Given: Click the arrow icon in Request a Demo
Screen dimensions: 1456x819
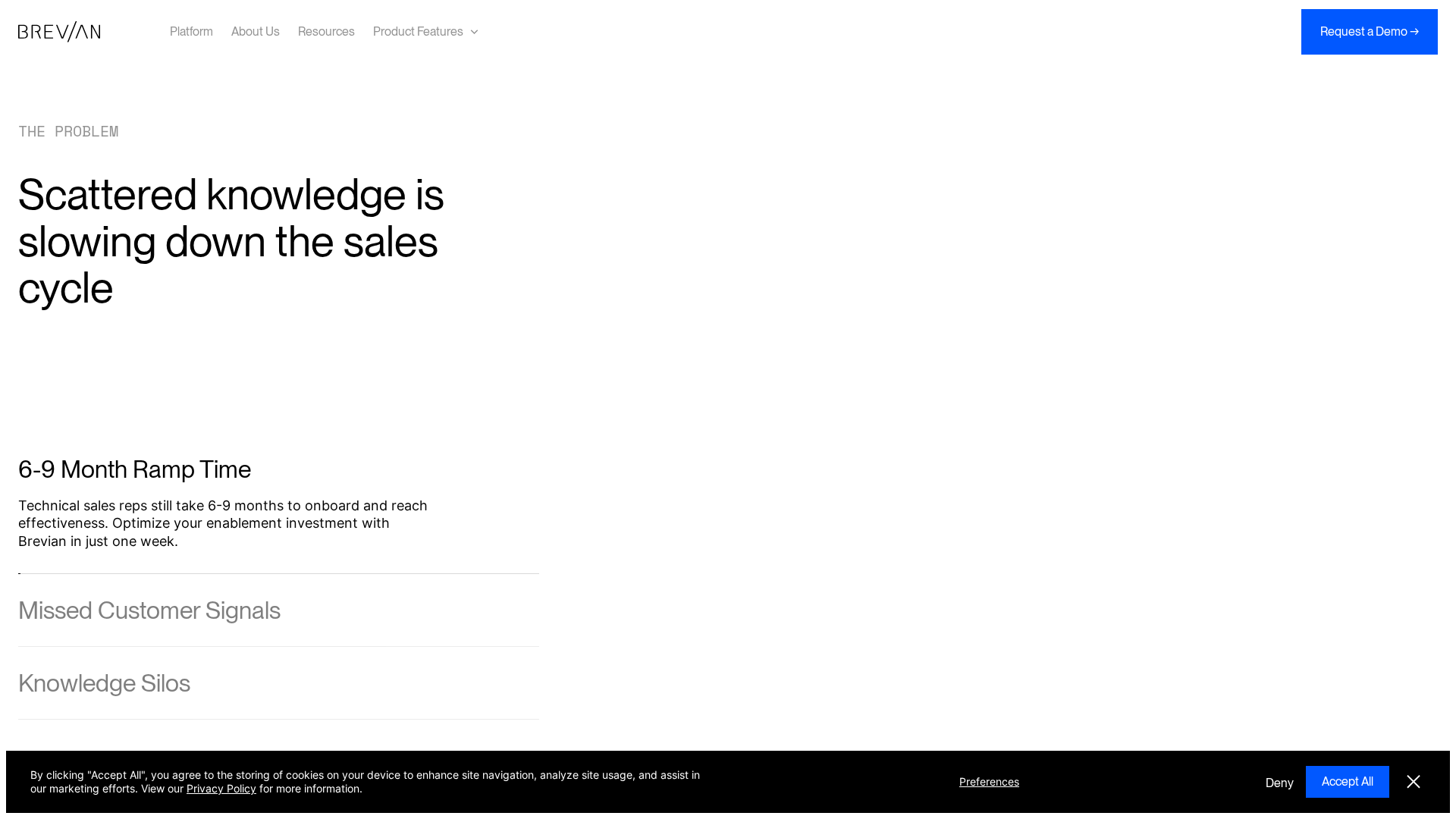Looking at the screenshot, I should pos(1414,32).
